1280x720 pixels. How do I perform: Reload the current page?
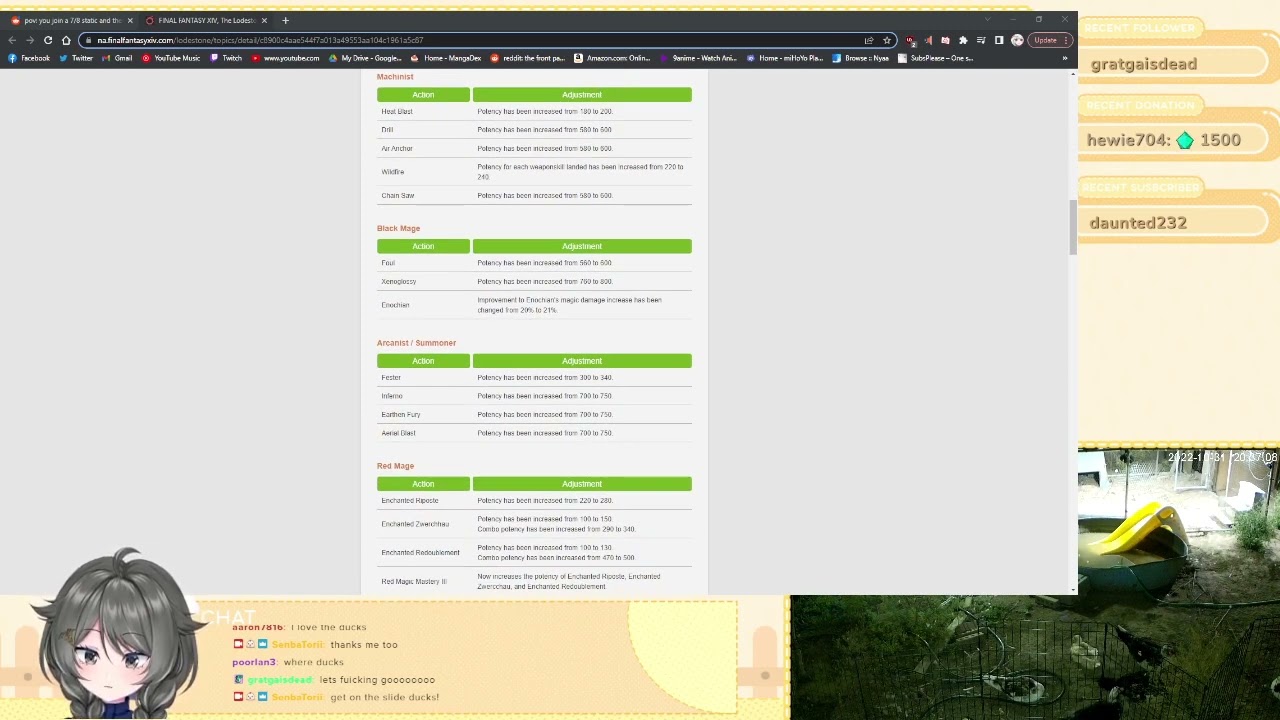coord(48,40)
